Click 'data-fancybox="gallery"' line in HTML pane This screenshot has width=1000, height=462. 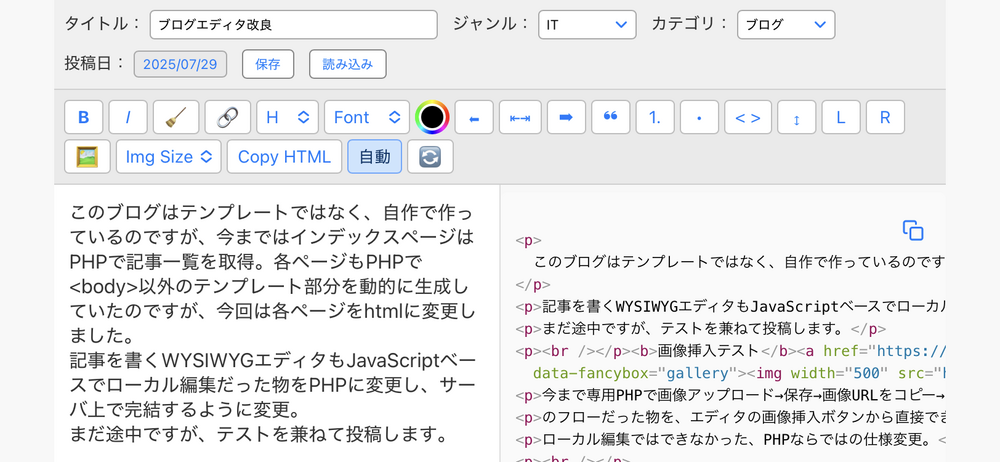(635, 373)
